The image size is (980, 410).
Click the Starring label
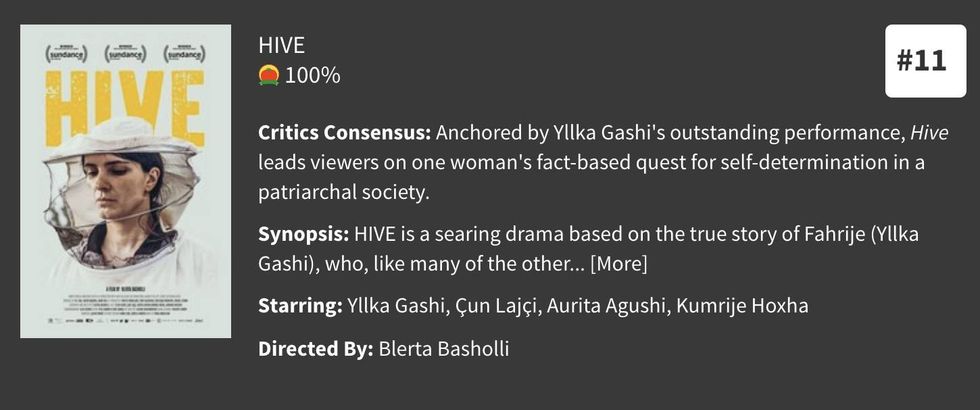(x=300, y=305)
